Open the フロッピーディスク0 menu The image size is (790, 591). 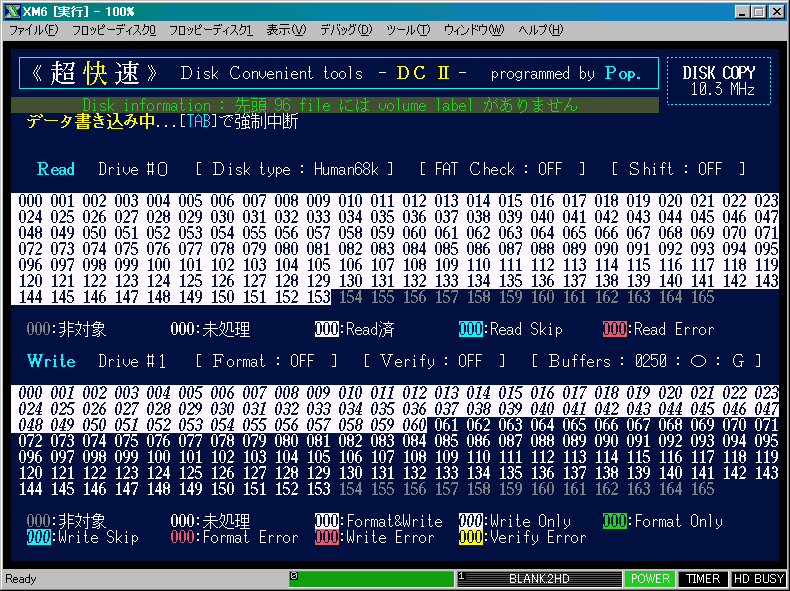coord(114,30)
